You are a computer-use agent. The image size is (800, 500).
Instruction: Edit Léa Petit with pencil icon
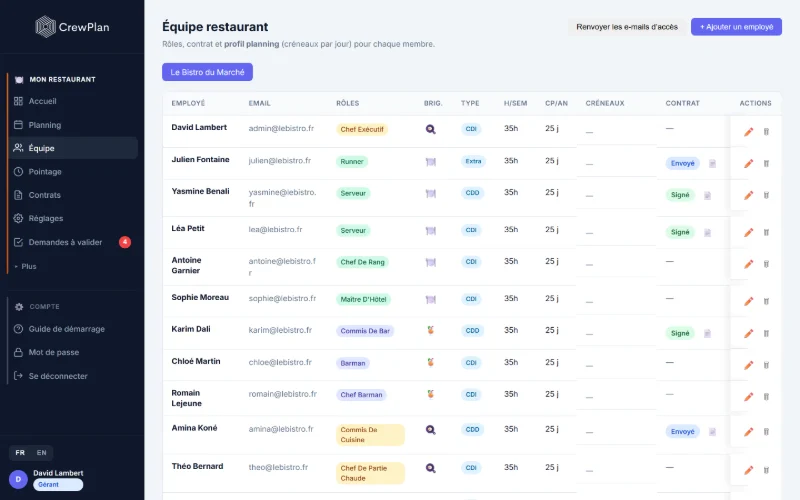748,233
